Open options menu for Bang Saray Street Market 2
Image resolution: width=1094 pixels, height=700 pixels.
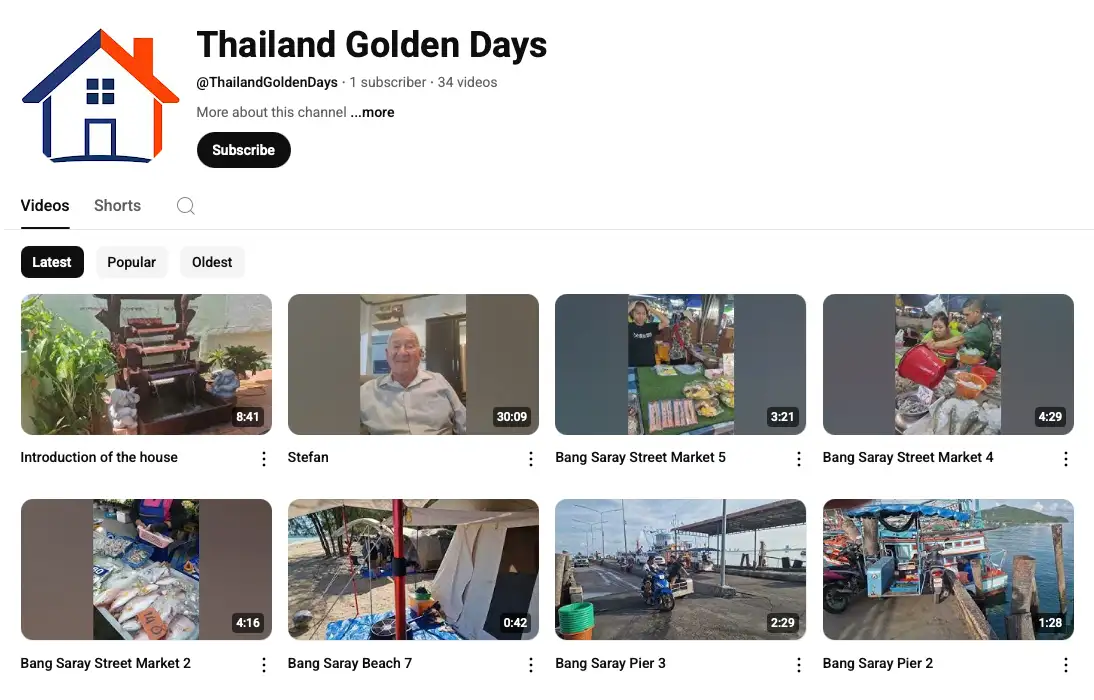[x=264, y=665]
